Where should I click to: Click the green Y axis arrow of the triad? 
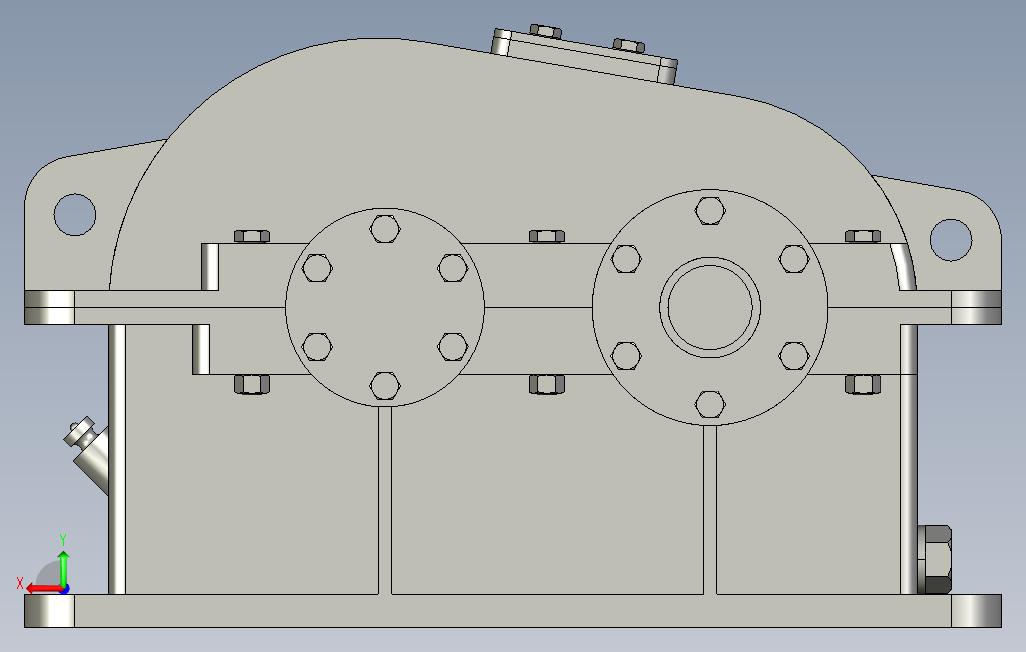63,568
